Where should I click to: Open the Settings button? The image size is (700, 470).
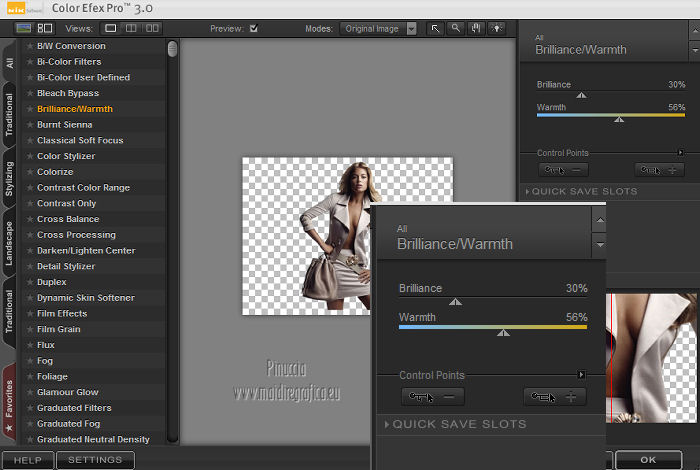point(95,460)
